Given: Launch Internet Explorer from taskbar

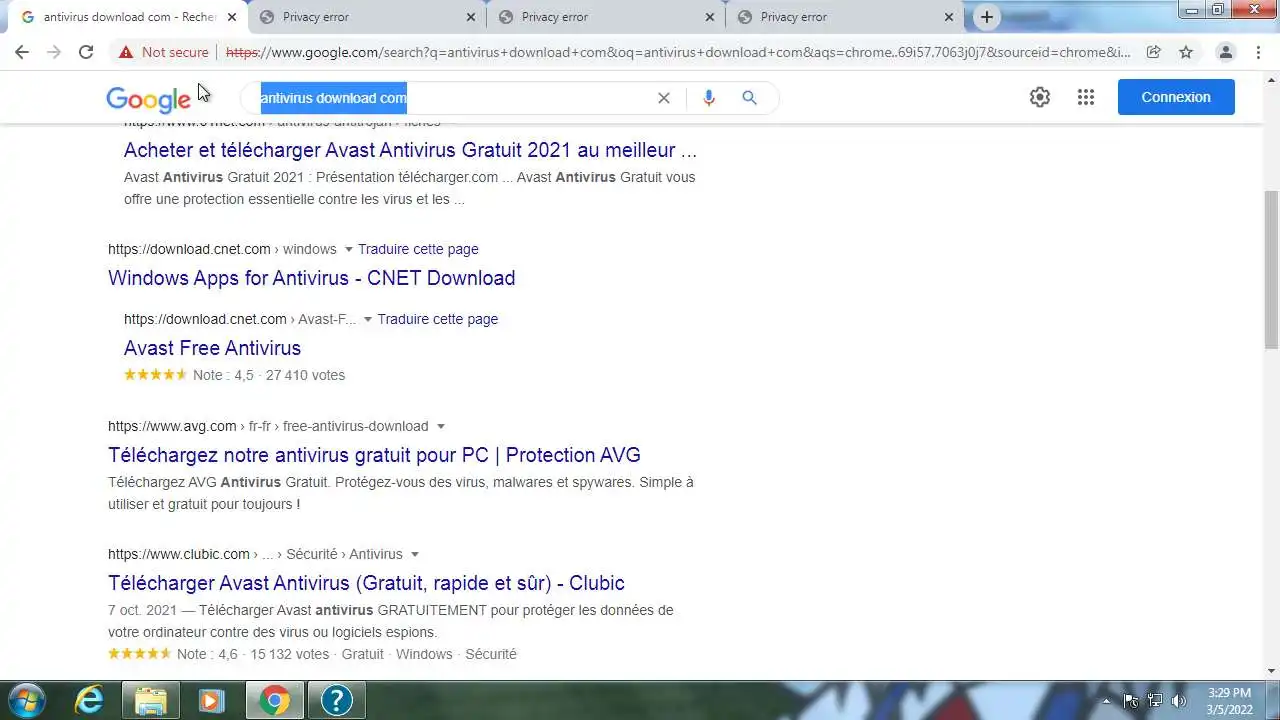Looking at the screenshot, I should pyautogui.click(x=89, y=700).
